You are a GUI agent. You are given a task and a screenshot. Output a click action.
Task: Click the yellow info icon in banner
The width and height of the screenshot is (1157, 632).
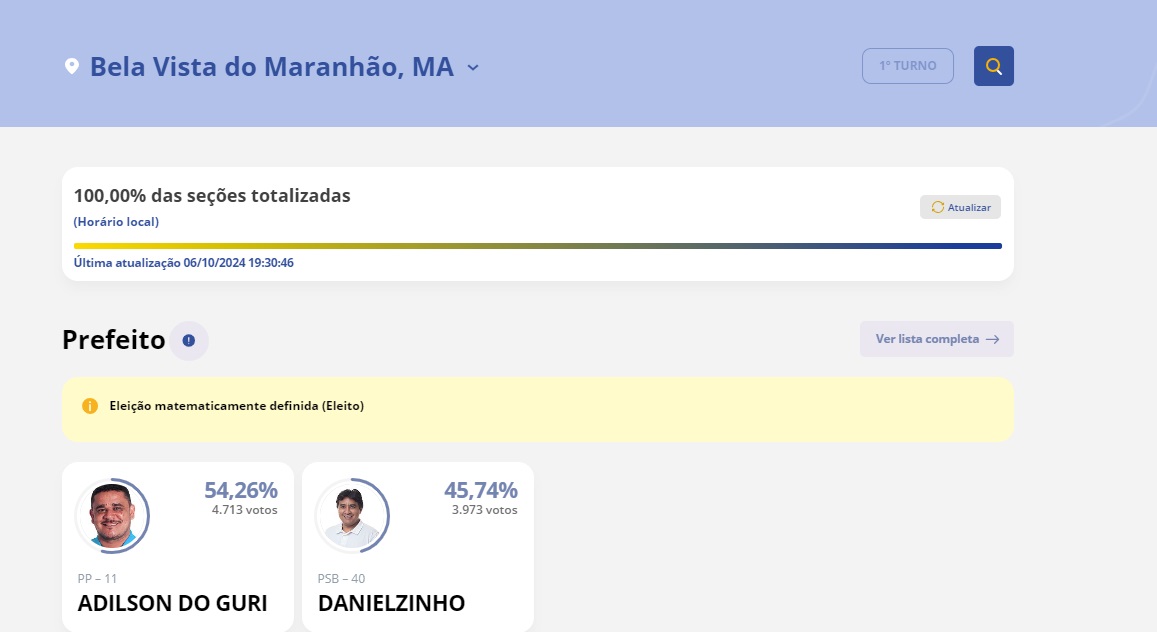pyautogui.click(x=90, y=406)
